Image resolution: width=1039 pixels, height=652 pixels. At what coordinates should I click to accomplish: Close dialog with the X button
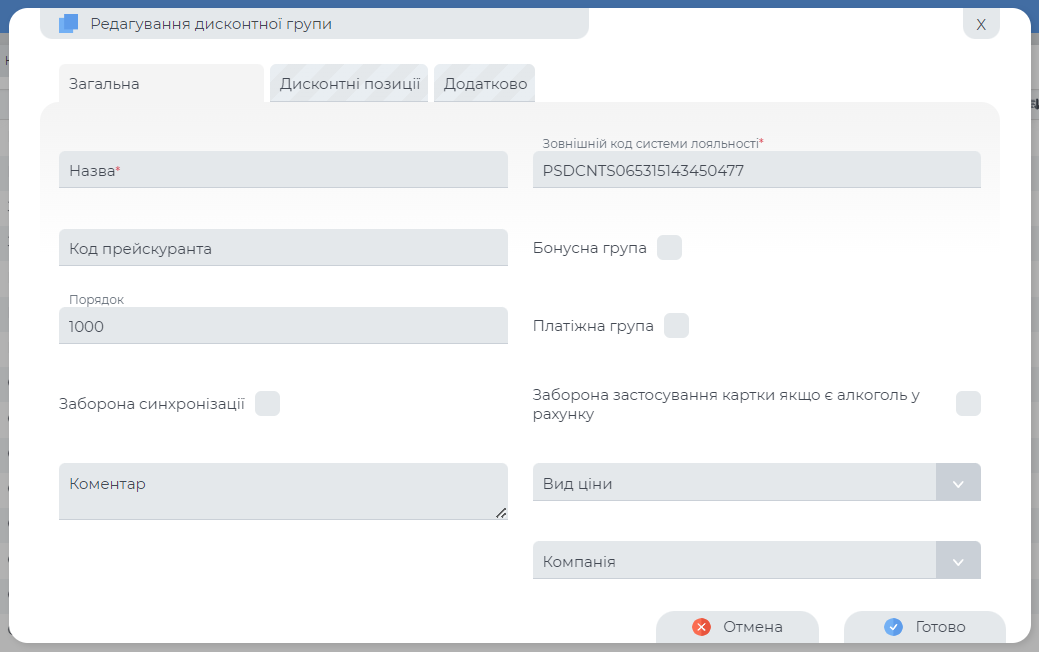click(980, 24)
